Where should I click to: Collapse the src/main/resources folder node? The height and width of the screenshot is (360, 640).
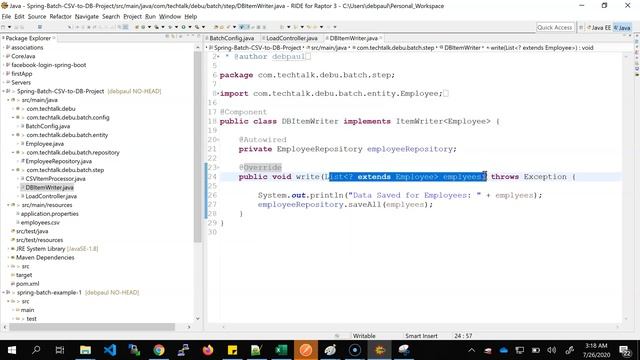click(8, 205)
